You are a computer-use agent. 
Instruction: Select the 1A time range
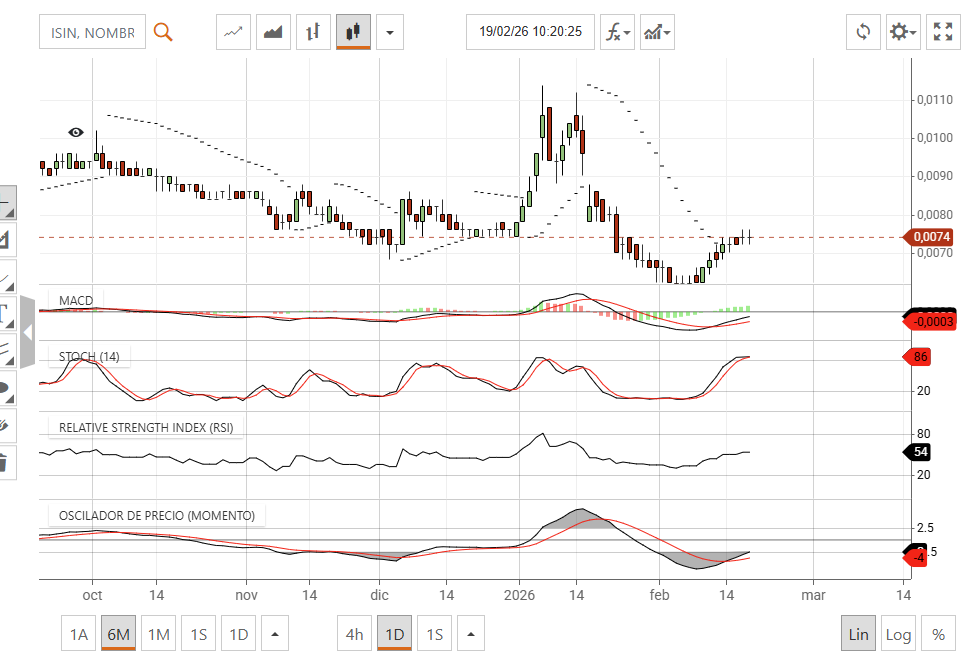[79, 634]
